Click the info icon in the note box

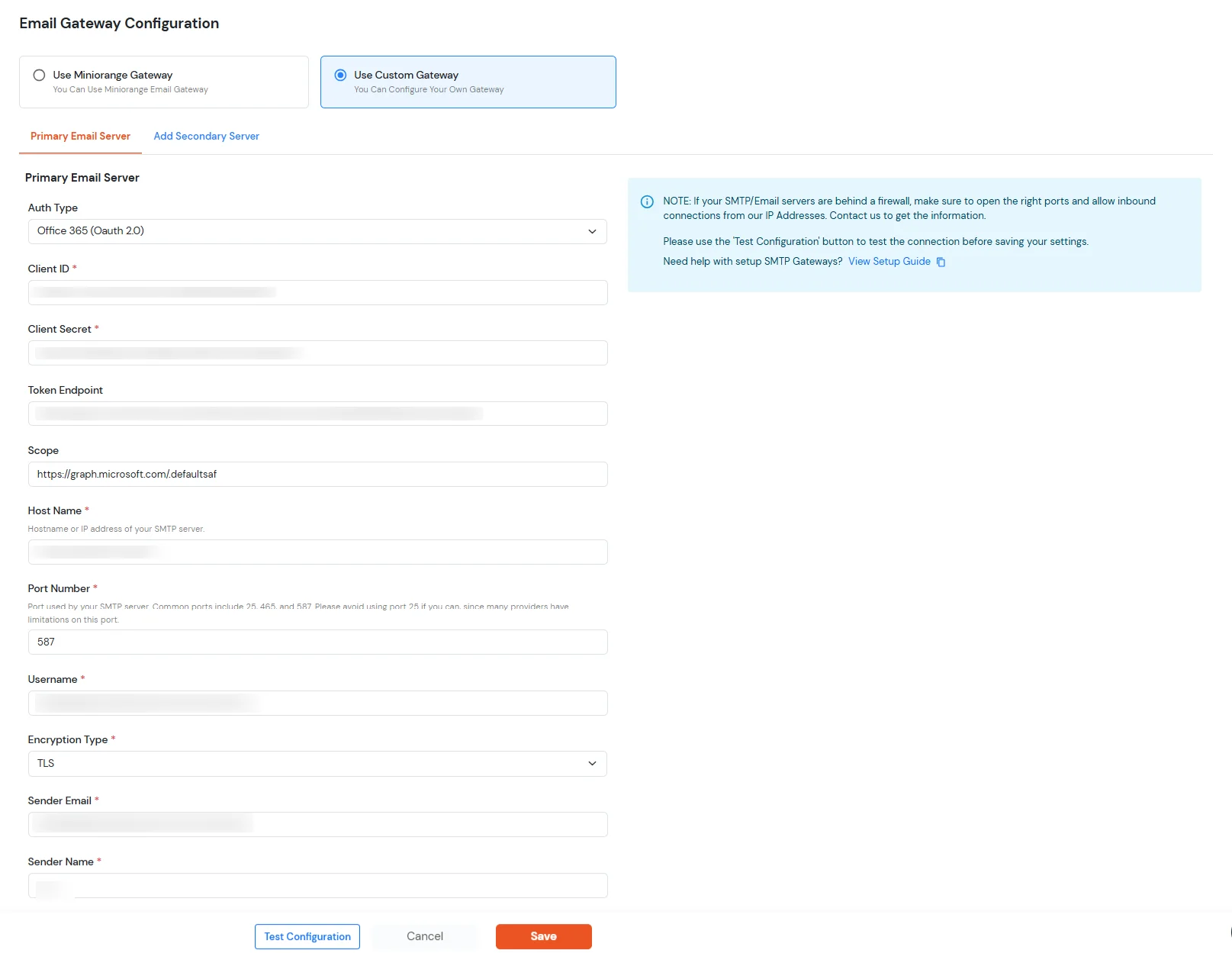click(647, 201)
